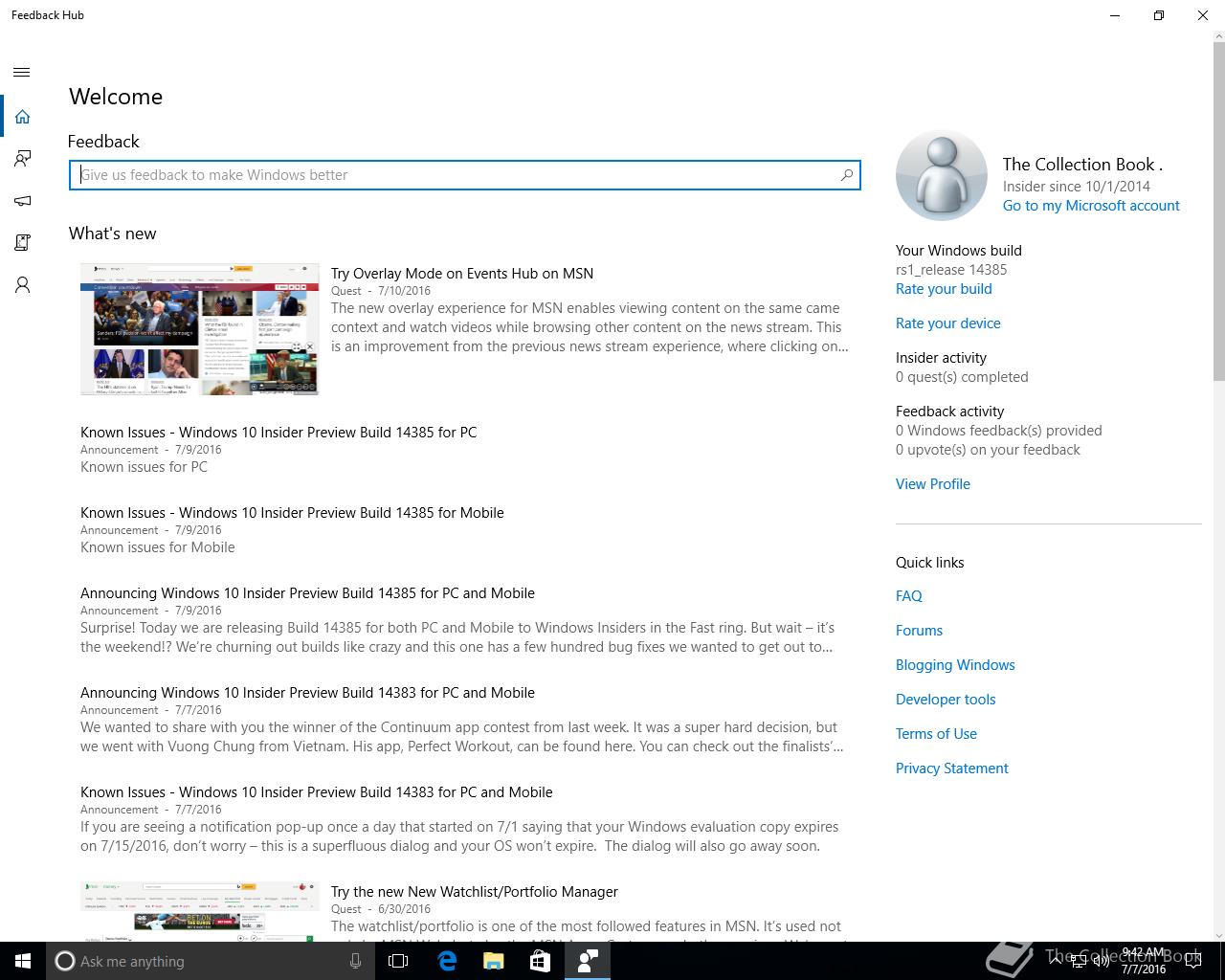Open Terms of Use link
This screenshot has width=1225, height=980.
936,734
